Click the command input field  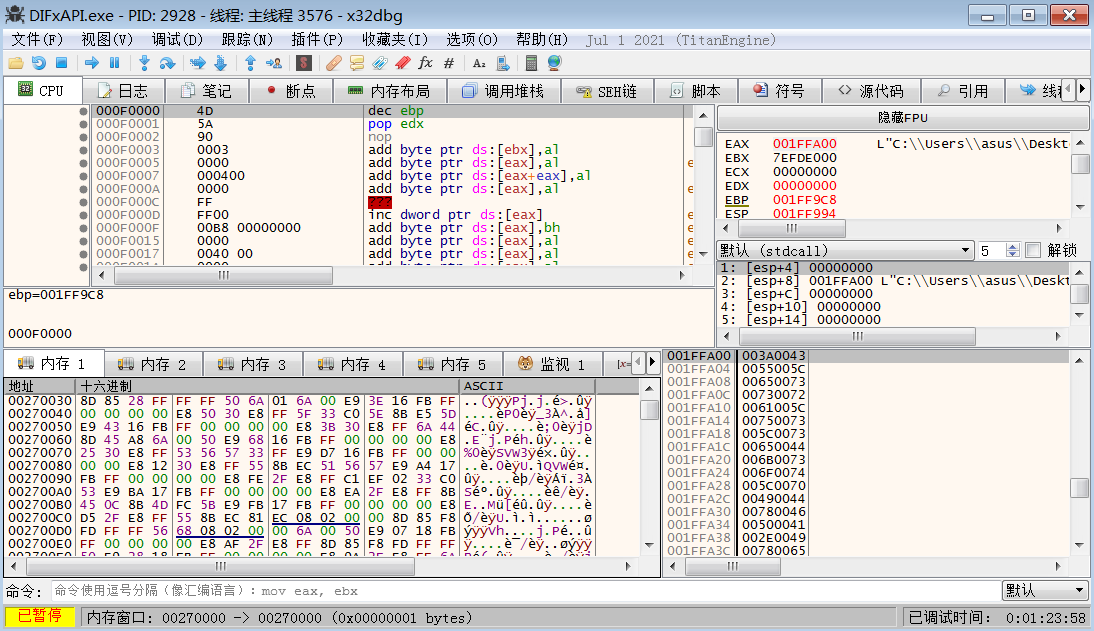pyautogui.click(x=525, y=591)
